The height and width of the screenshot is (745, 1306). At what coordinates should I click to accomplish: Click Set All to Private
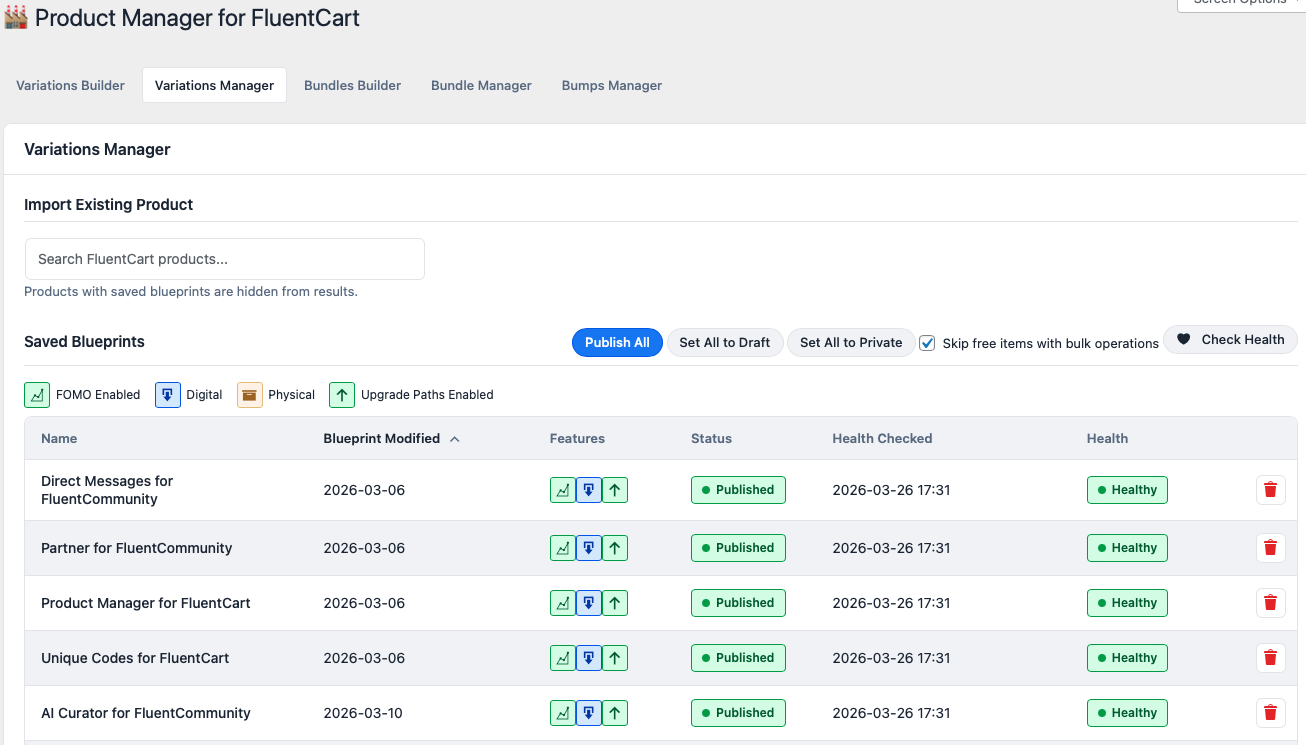851,342
